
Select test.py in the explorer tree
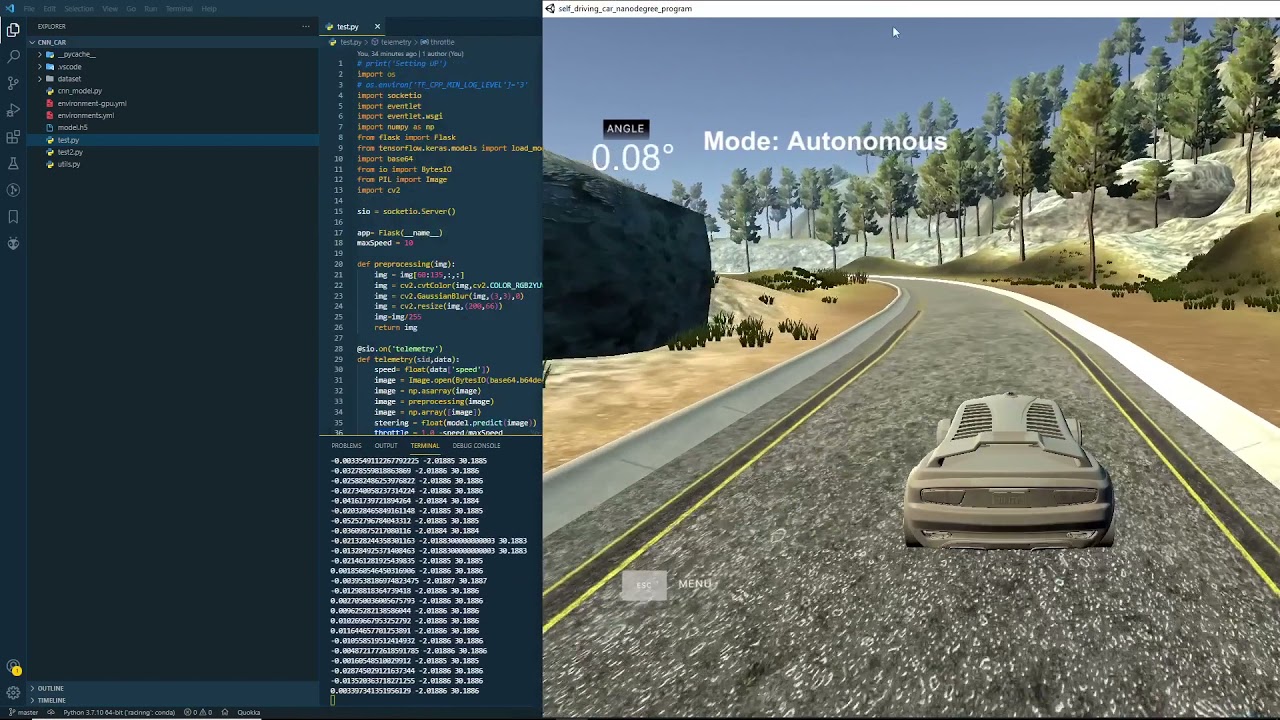[68, 140]
